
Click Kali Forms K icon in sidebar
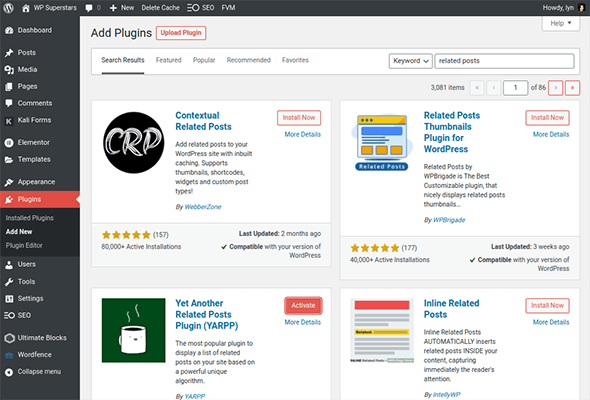coord(9,120)
